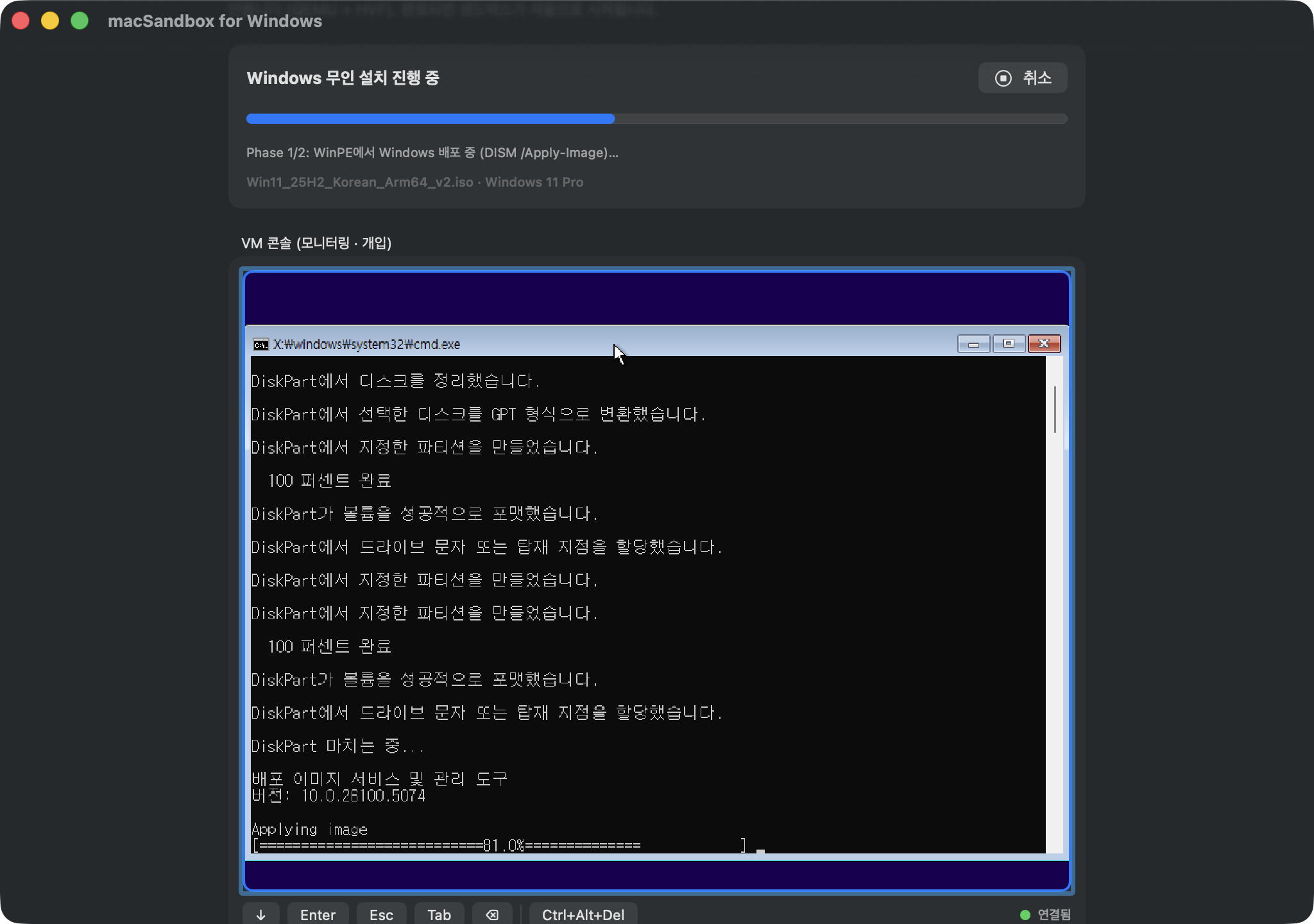Close the cmd.exe window in VM
This screenshot has height=924, width=1314.
click(x=1044, y=344)
